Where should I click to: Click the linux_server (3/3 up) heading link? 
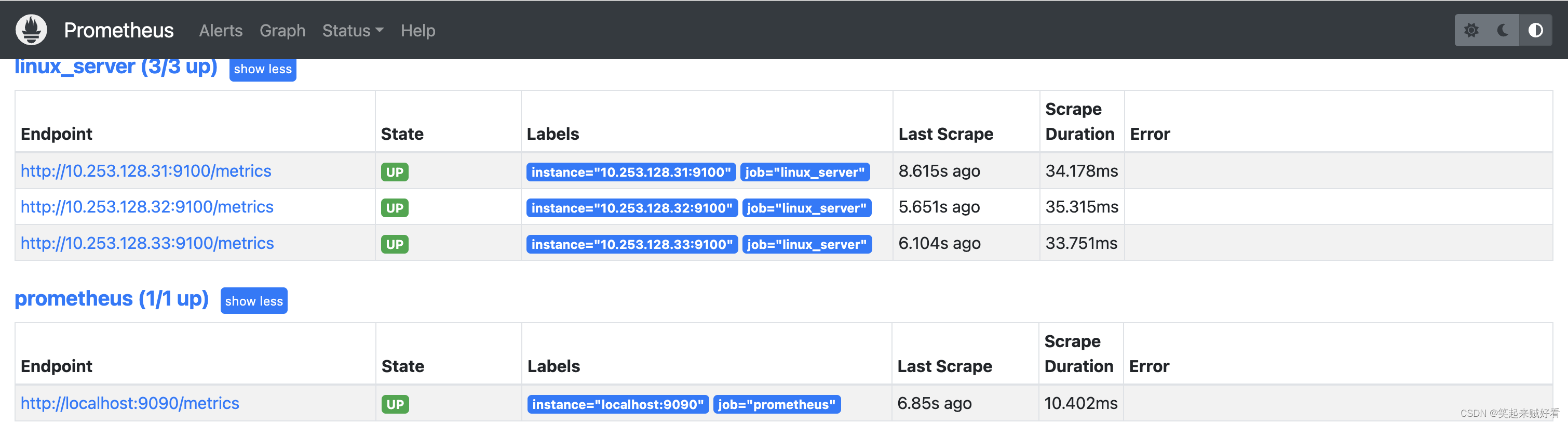(116, 67)
